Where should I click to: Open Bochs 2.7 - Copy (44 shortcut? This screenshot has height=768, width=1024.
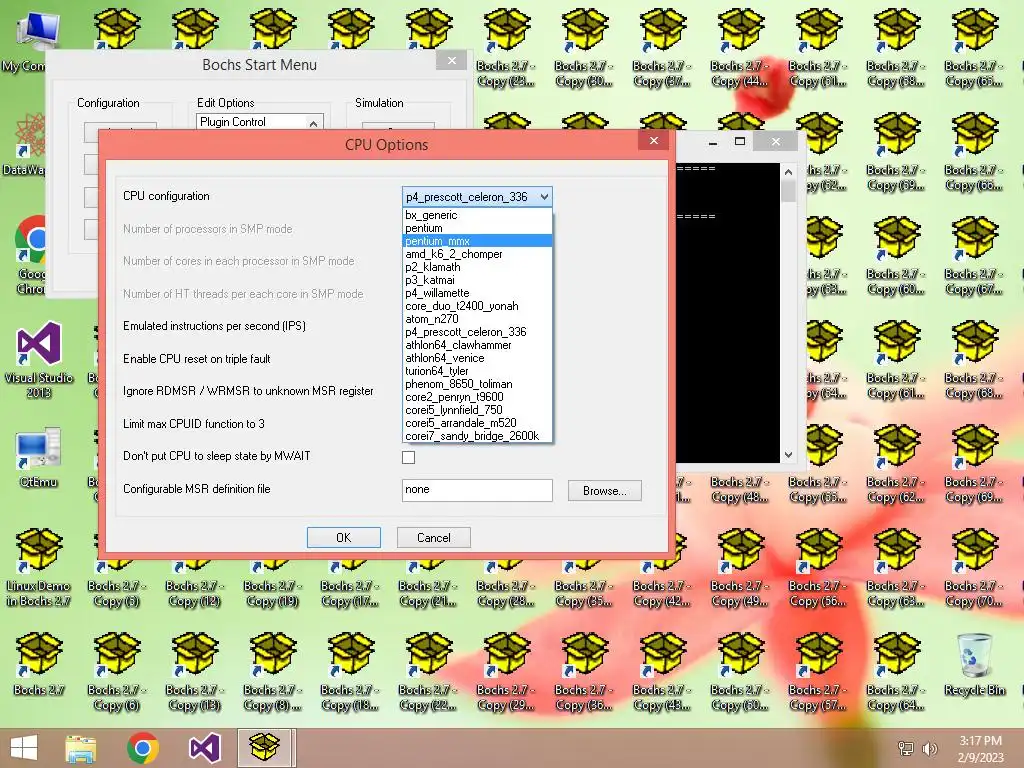[x=740, y=47]
